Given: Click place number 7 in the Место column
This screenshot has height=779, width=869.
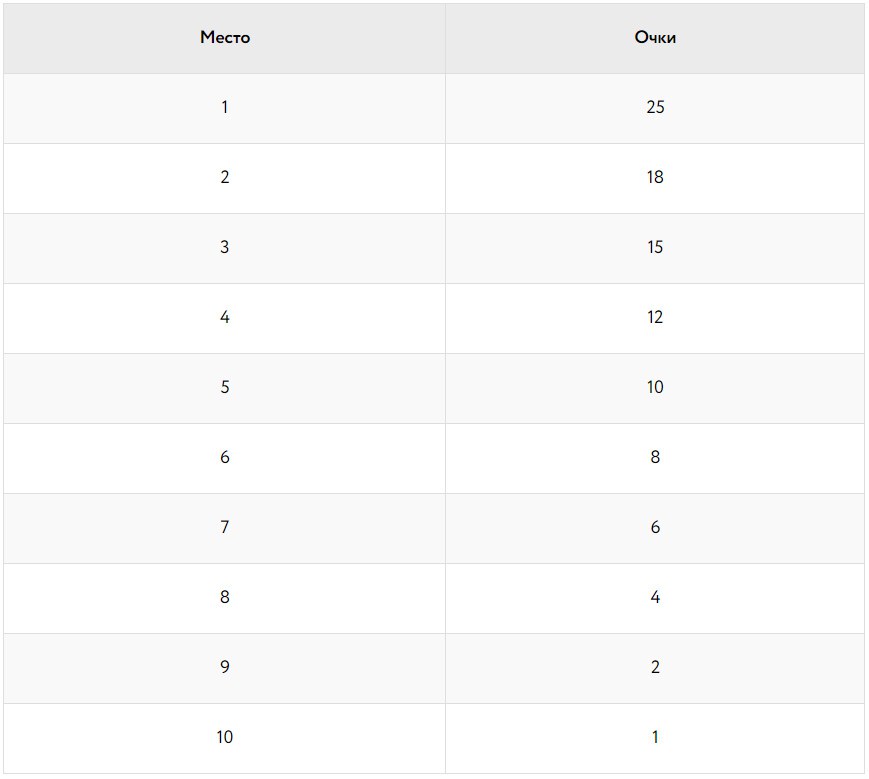Looking at the screenshot, I should pyautogui.click(x=224, y=527).
